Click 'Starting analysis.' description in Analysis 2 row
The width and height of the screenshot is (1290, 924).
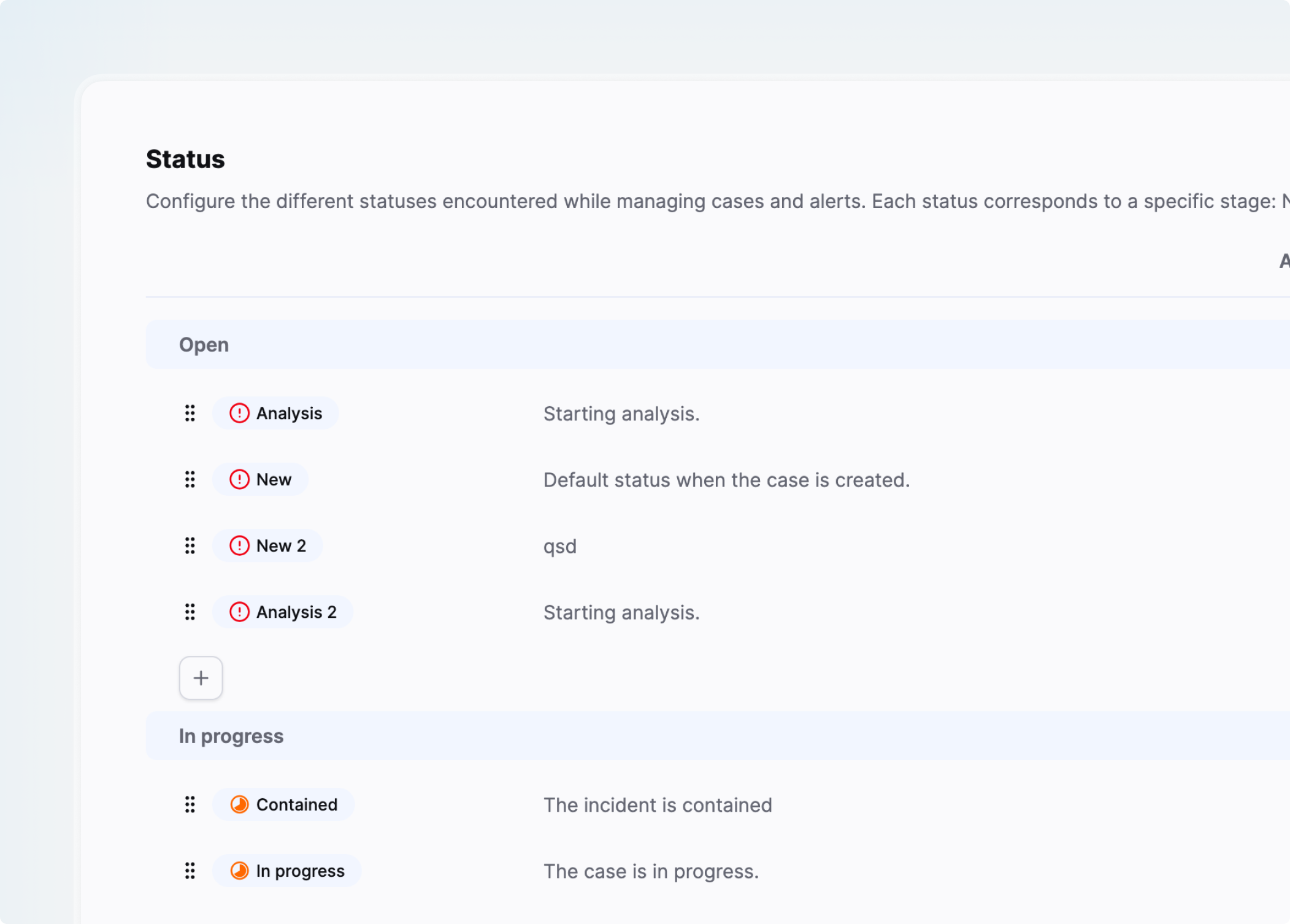click(621, 613)
